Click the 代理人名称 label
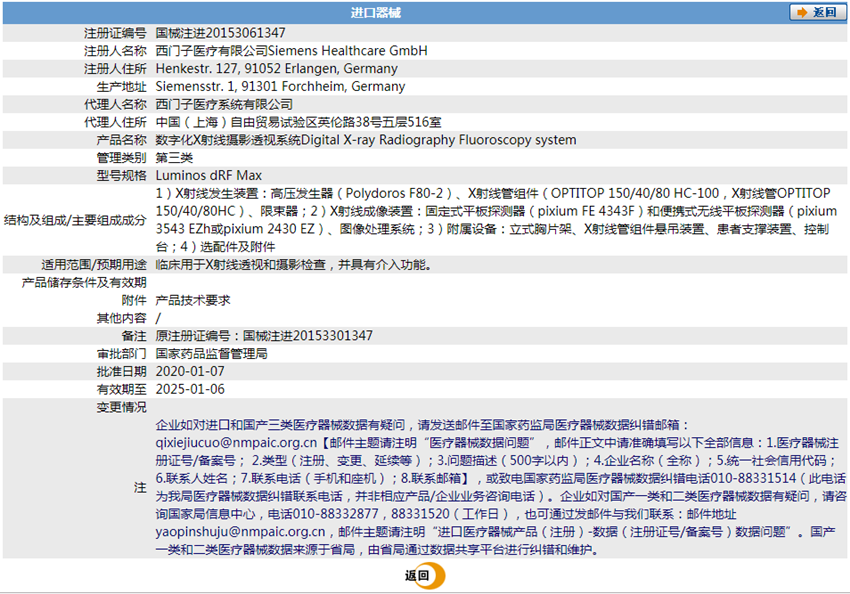The image size is (850, 594). coord(115,104)
